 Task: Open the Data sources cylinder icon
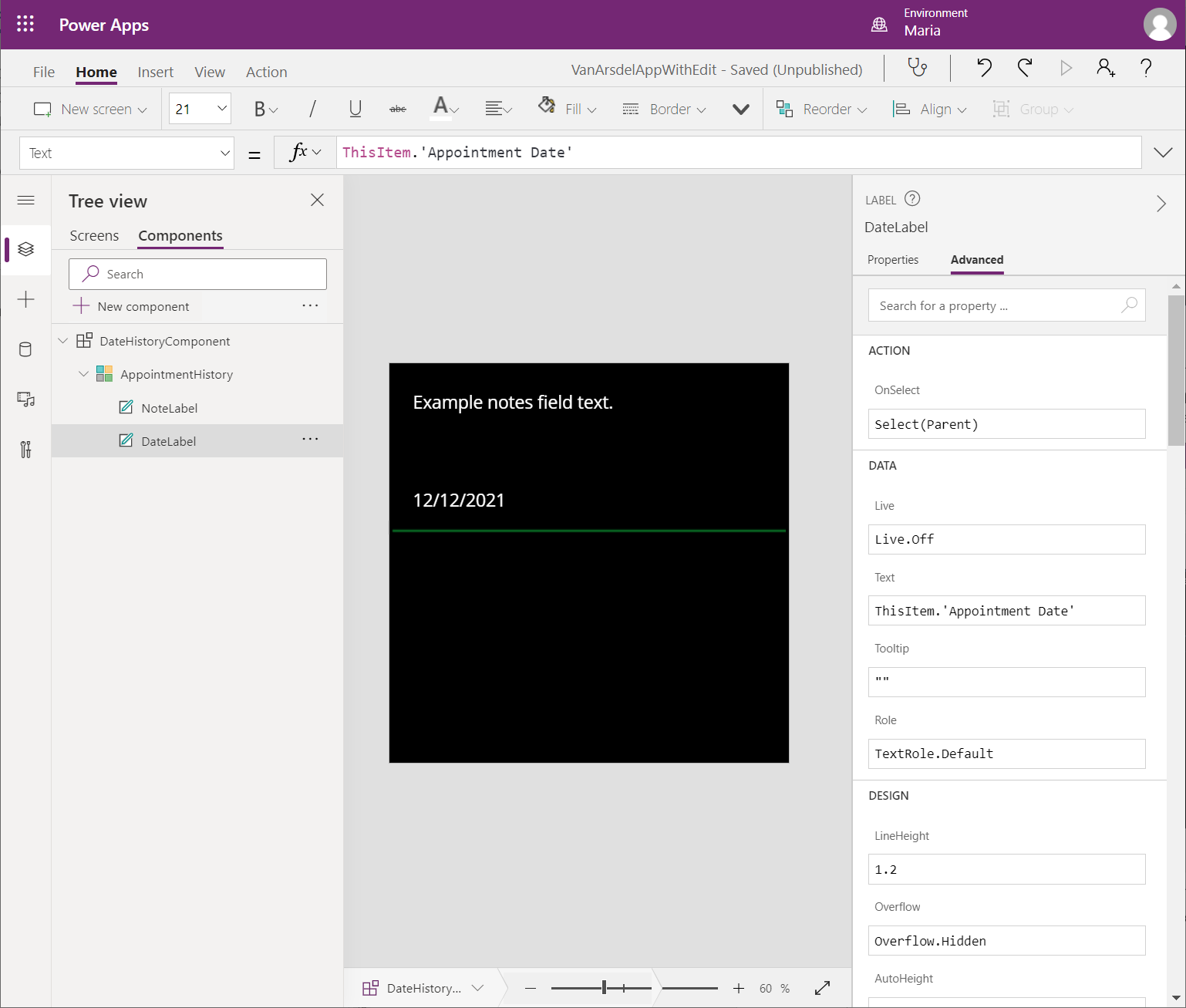click(25, 349)
